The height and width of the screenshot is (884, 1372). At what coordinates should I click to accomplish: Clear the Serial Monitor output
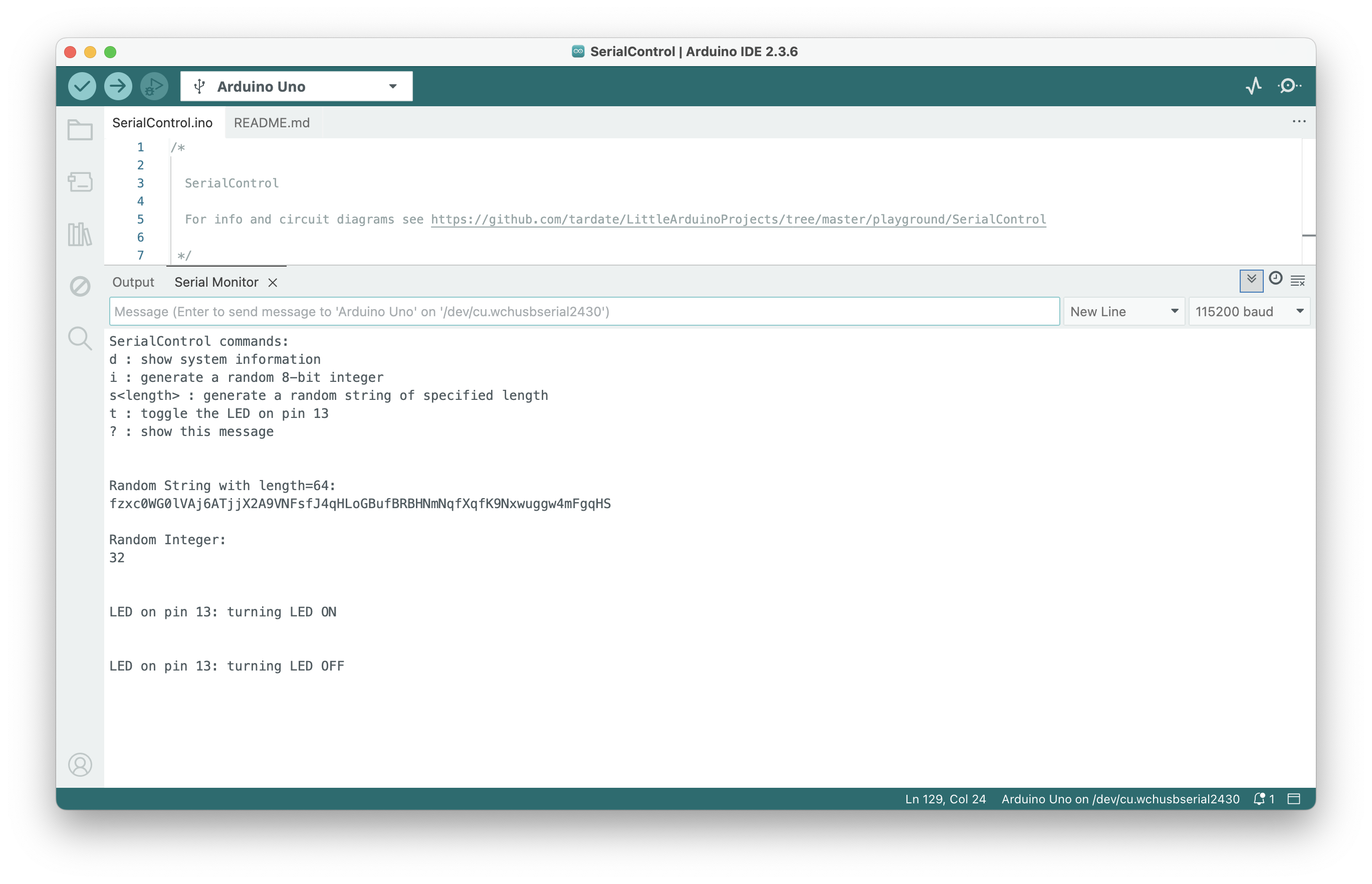coord(1298,281)
